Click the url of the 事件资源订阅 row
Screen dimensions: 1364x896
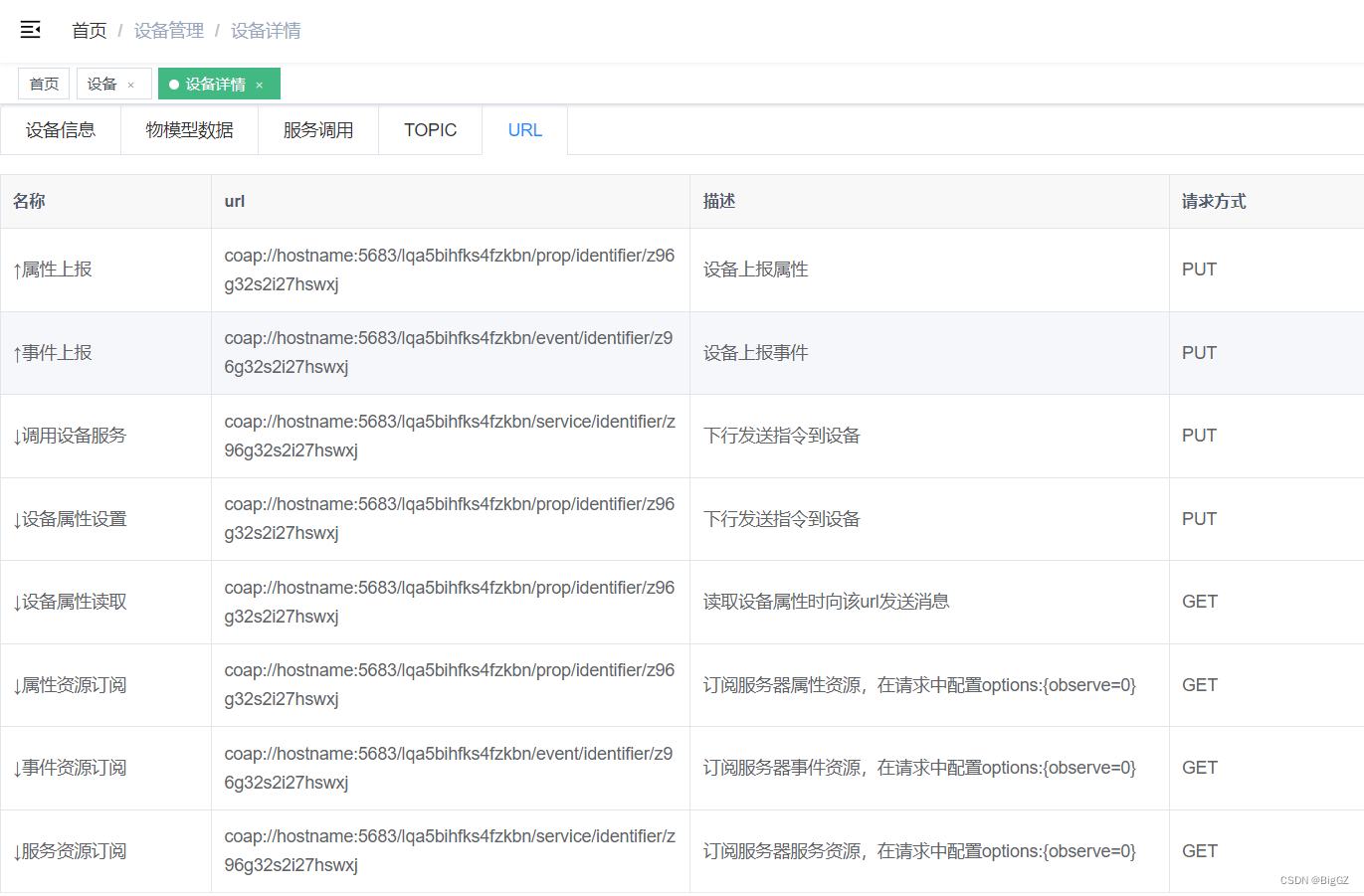[449, 768]
